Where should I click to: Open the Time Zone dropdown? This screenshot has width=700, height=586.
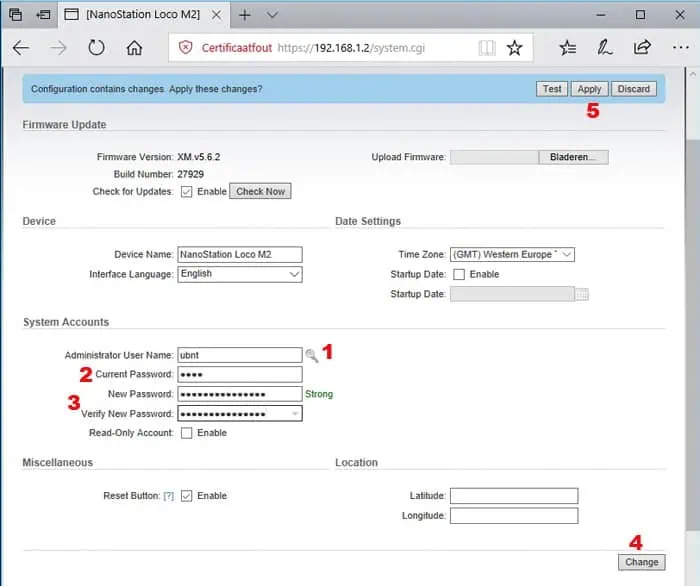tap(512, 255)
